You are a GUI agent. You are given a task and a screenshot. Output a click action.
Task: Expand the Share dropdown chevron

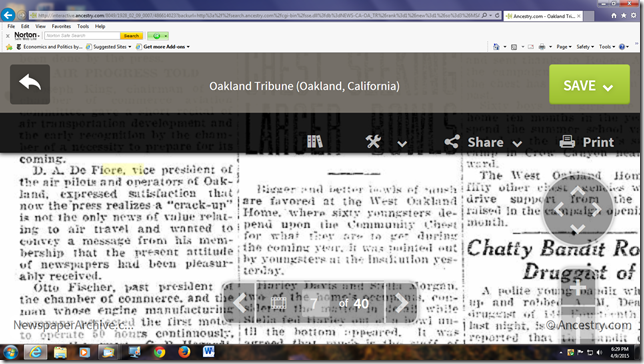coord(517,144)
